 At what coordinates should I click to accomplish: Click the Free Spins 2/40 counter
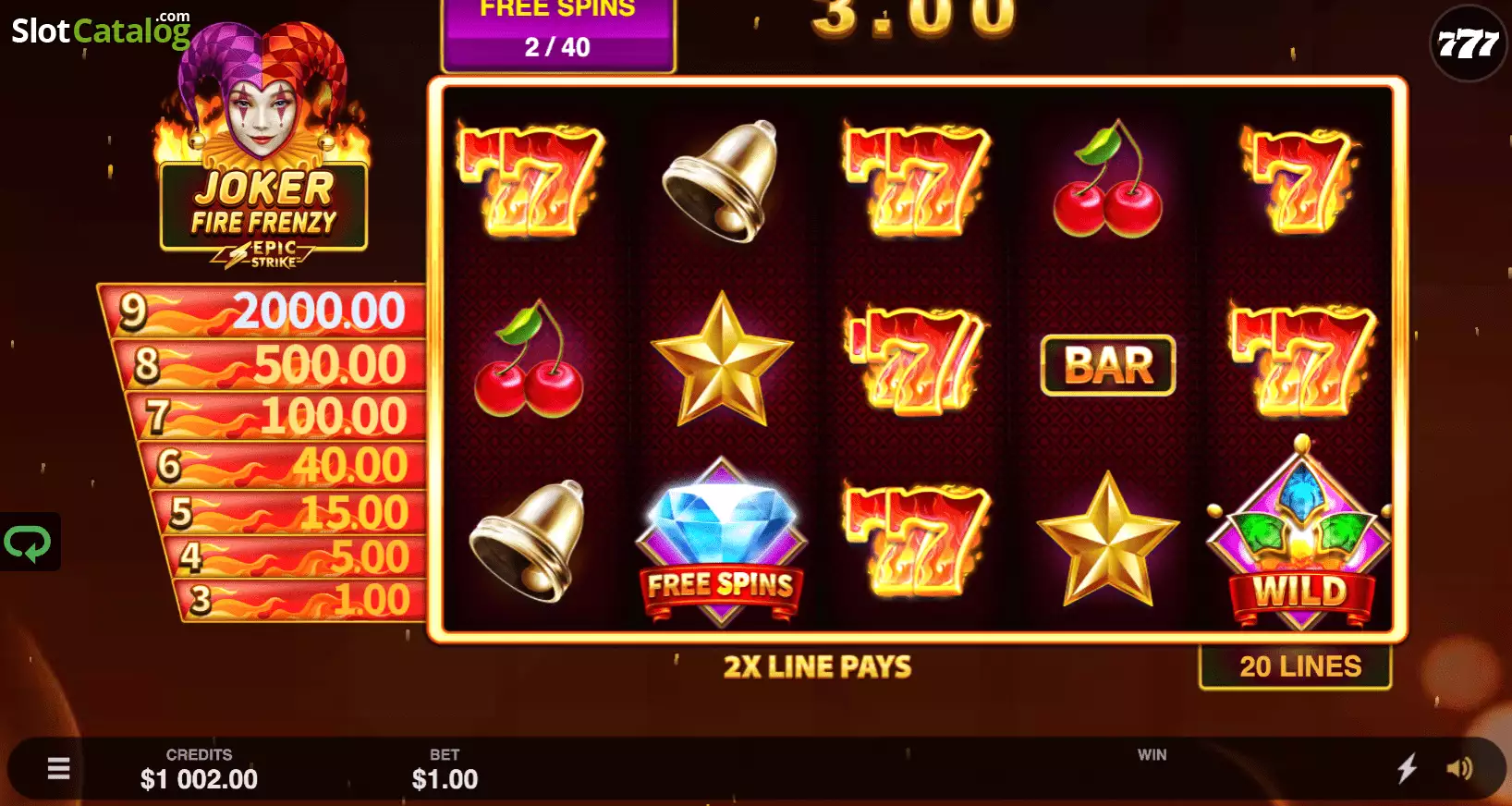coord(557,33)
